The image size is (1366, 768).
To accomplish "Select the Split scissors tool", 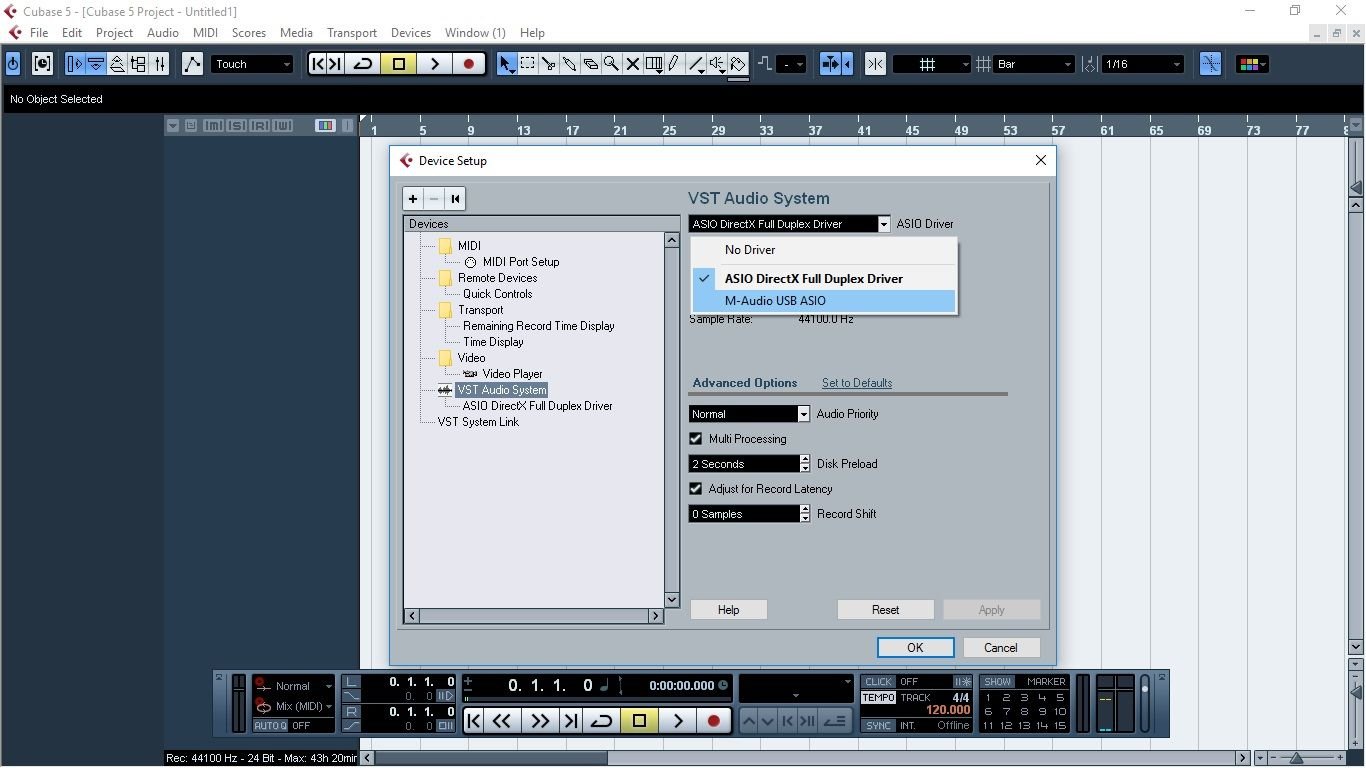I will pos(549,64).
